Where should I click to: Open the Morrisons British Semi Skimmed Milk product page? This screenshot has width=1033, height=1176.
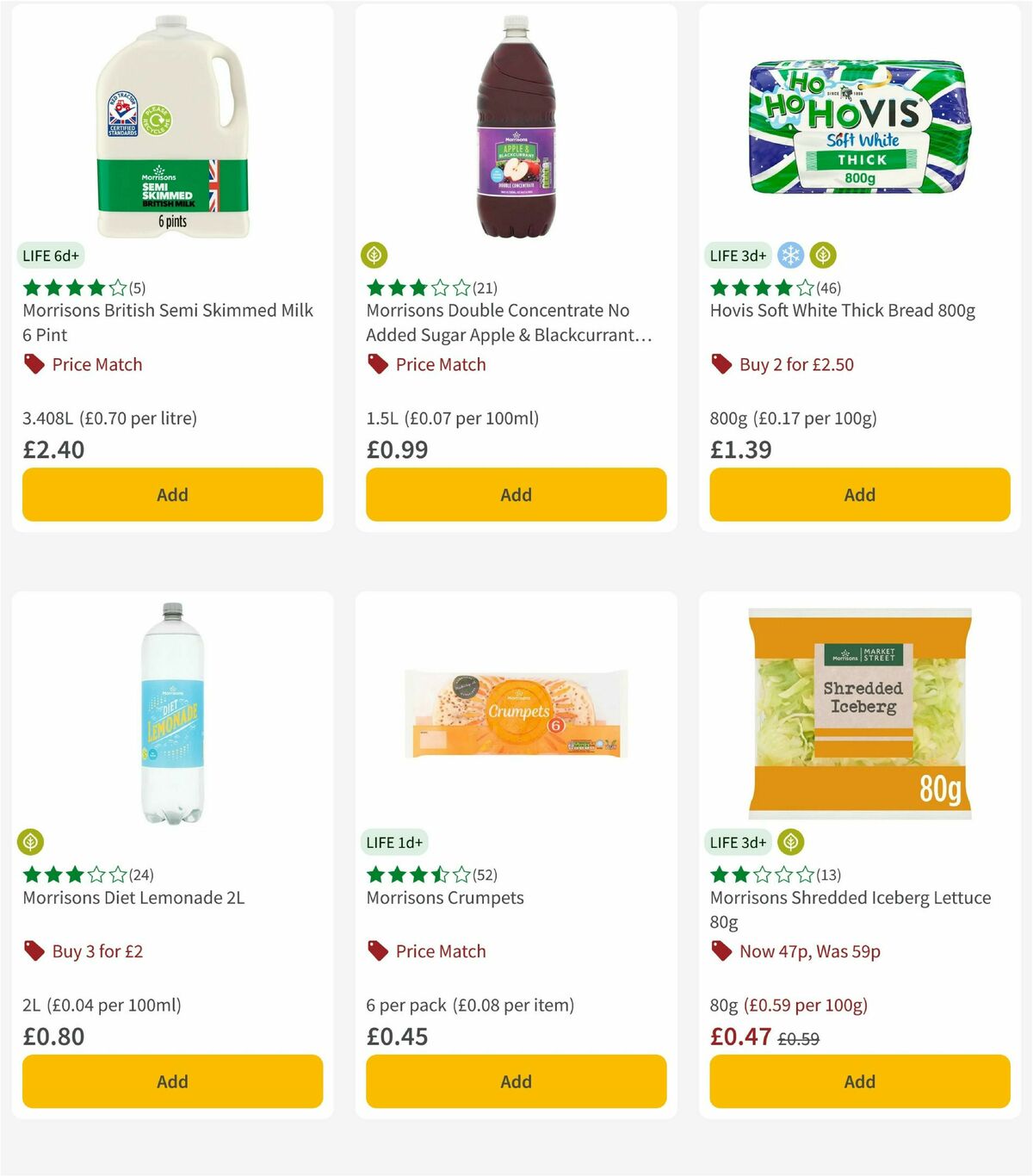(x=166, y=323)
